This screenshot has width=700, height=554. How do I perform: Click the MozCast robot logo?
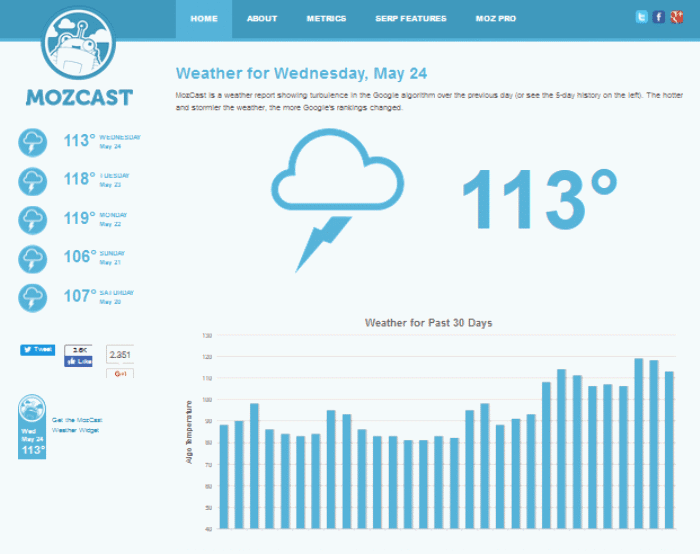[78, 43]
